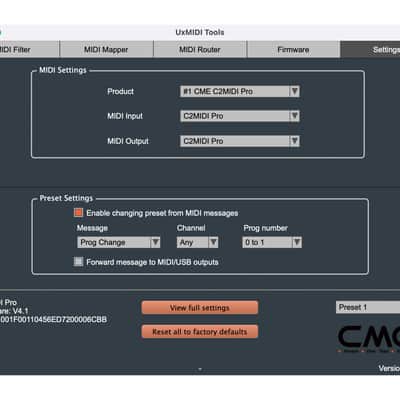Click View full settings button

(x=200, y=308)
